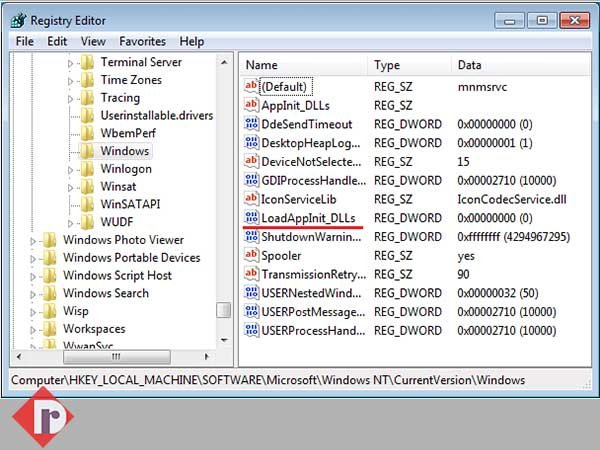Image resolution: width=600 pixels, height=450 pixels.
Task: Click the mnmsrvc data cell
Action: [x=482, y=87]
